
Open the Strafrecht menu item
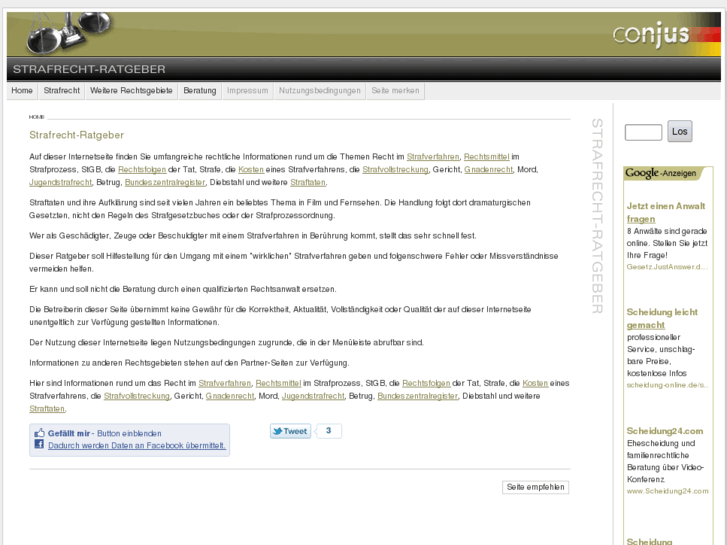62,90
